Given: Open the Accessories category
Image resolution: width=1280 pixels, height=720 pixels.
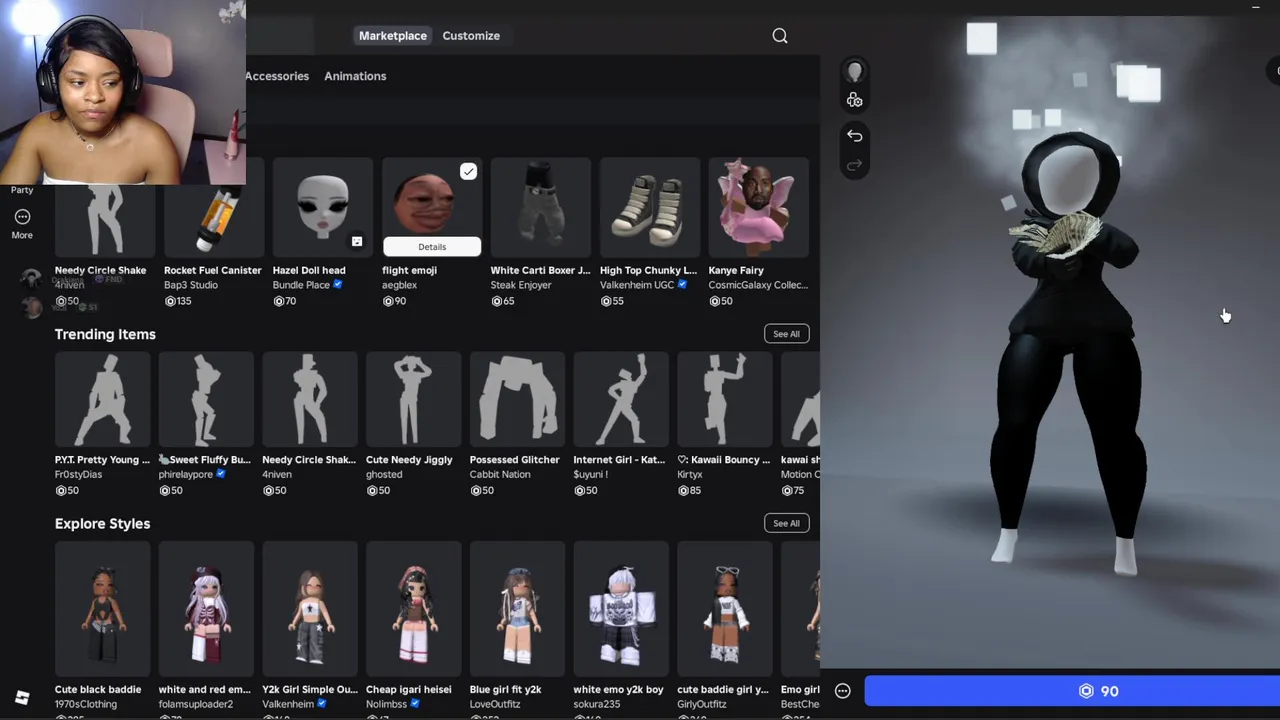Looking at the screenshot, I should coord(277,76).
